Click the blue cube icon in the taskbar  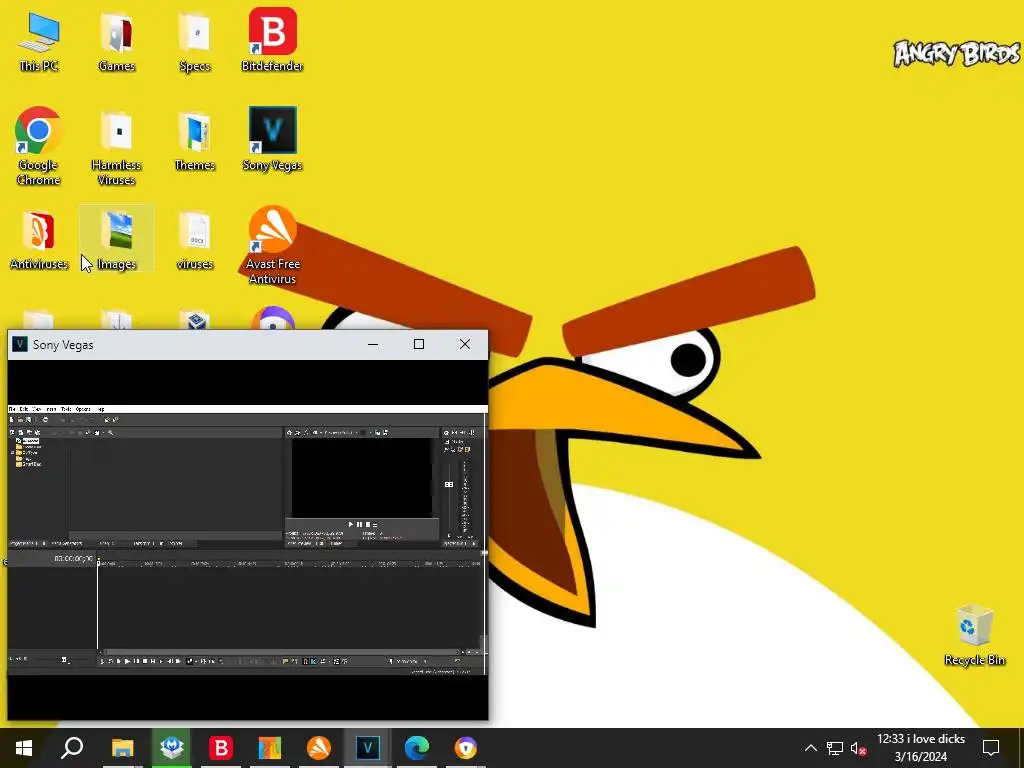pyautogui.click(x=172, y=748)
